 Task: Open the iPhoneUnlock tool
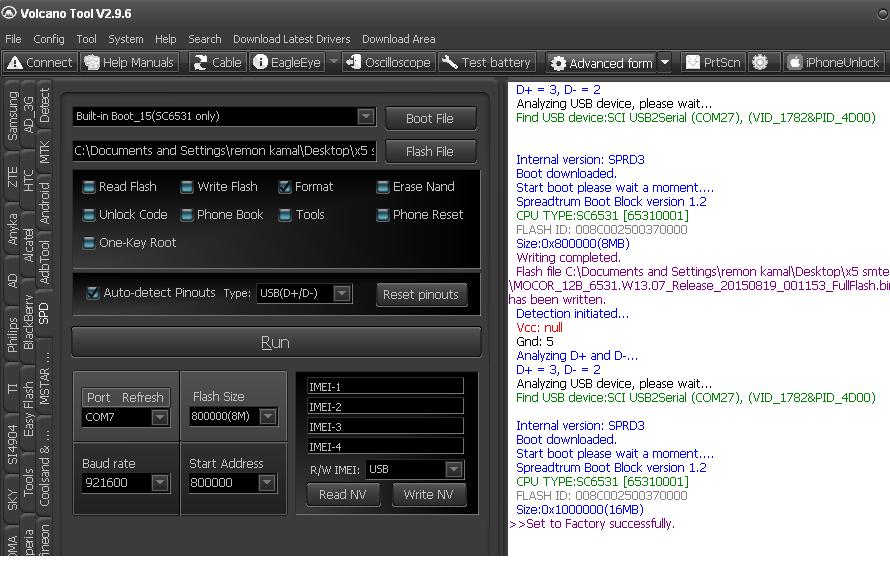coord(834,62)
